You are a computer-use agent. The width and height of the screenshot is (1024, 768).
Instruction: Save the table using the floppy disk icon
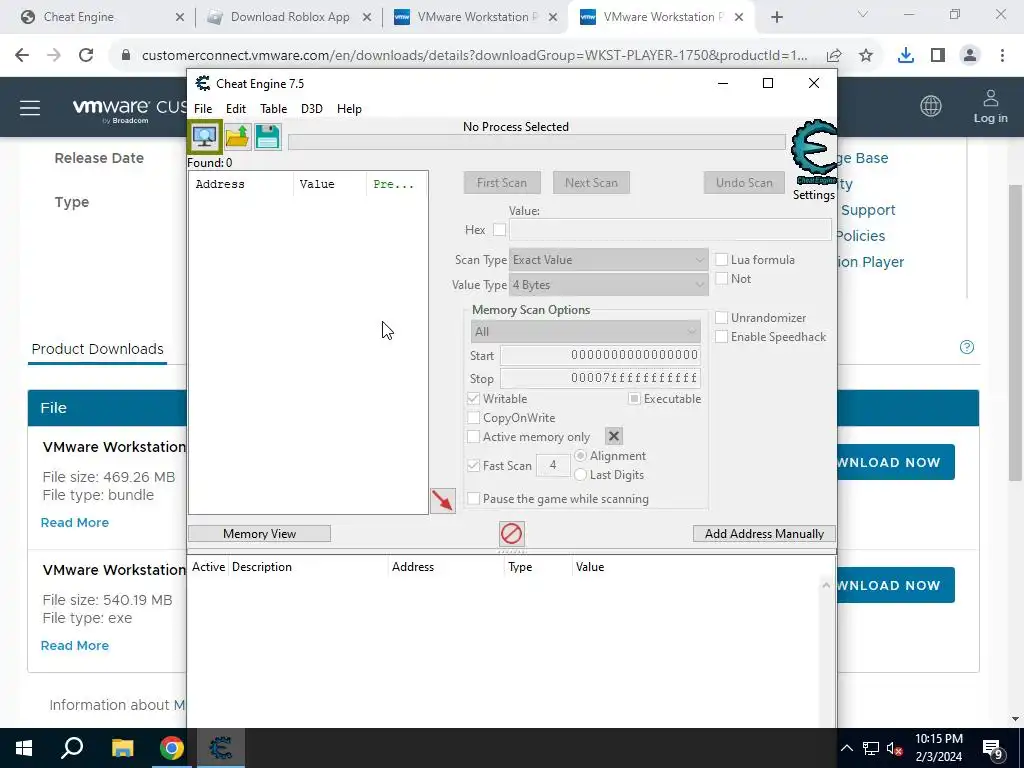(267, 136)
